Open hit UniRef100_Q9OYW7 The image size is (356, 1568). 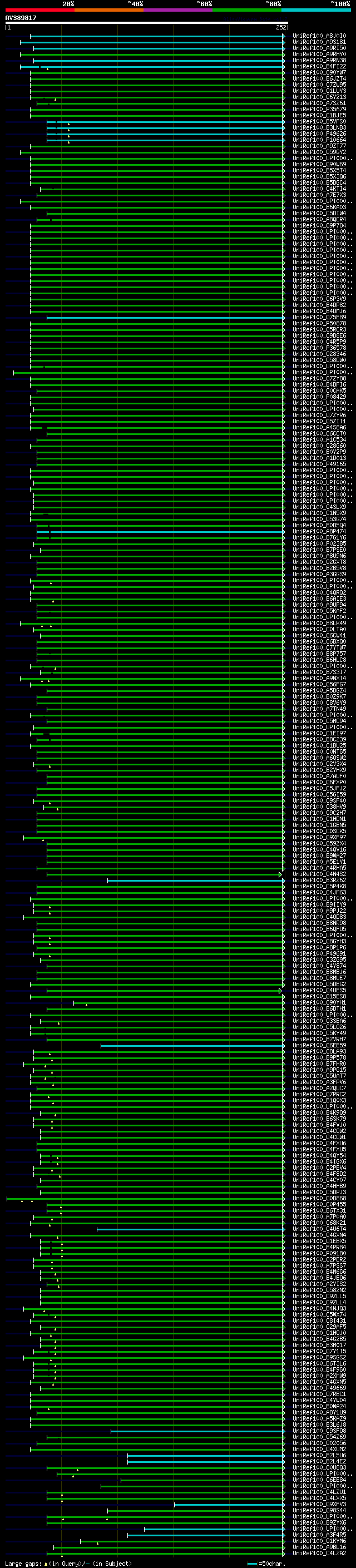319,72
